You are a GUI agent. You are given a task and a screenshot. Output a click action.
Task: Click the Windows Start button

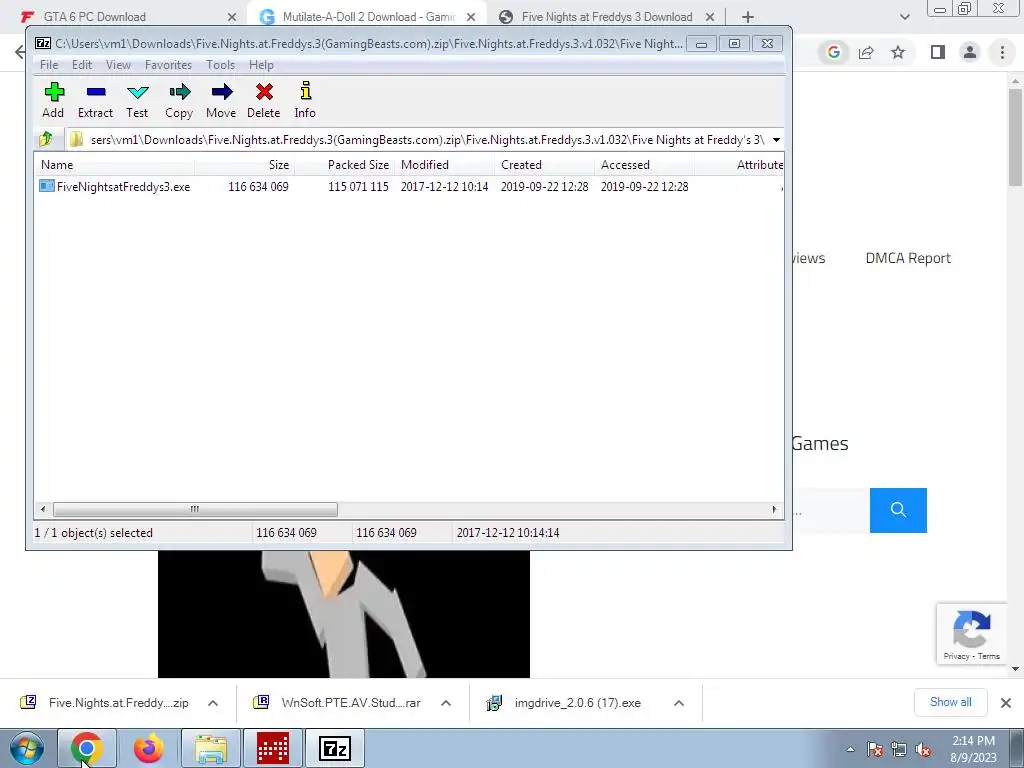click(27, 748)
